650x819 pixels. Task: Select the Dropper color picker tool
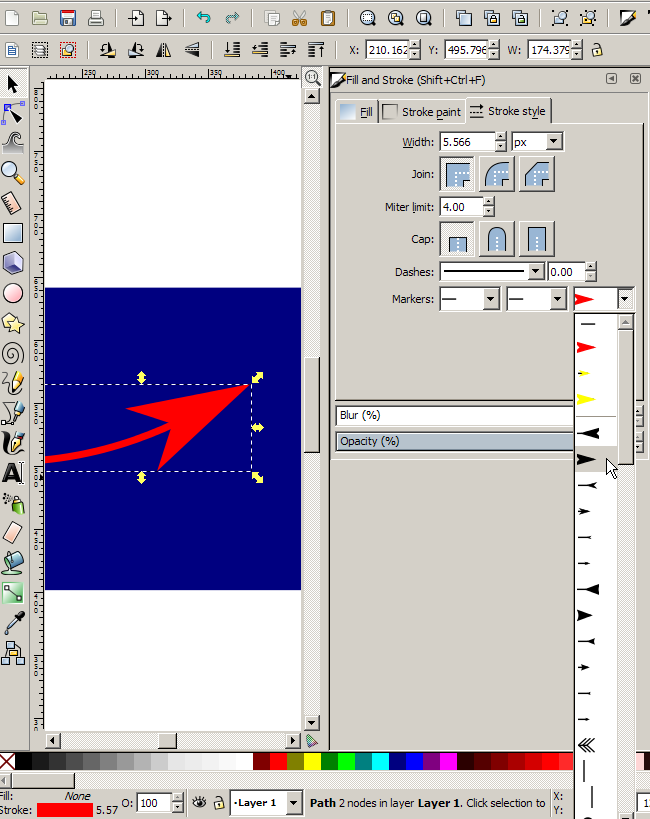click(x=13, y=623)
